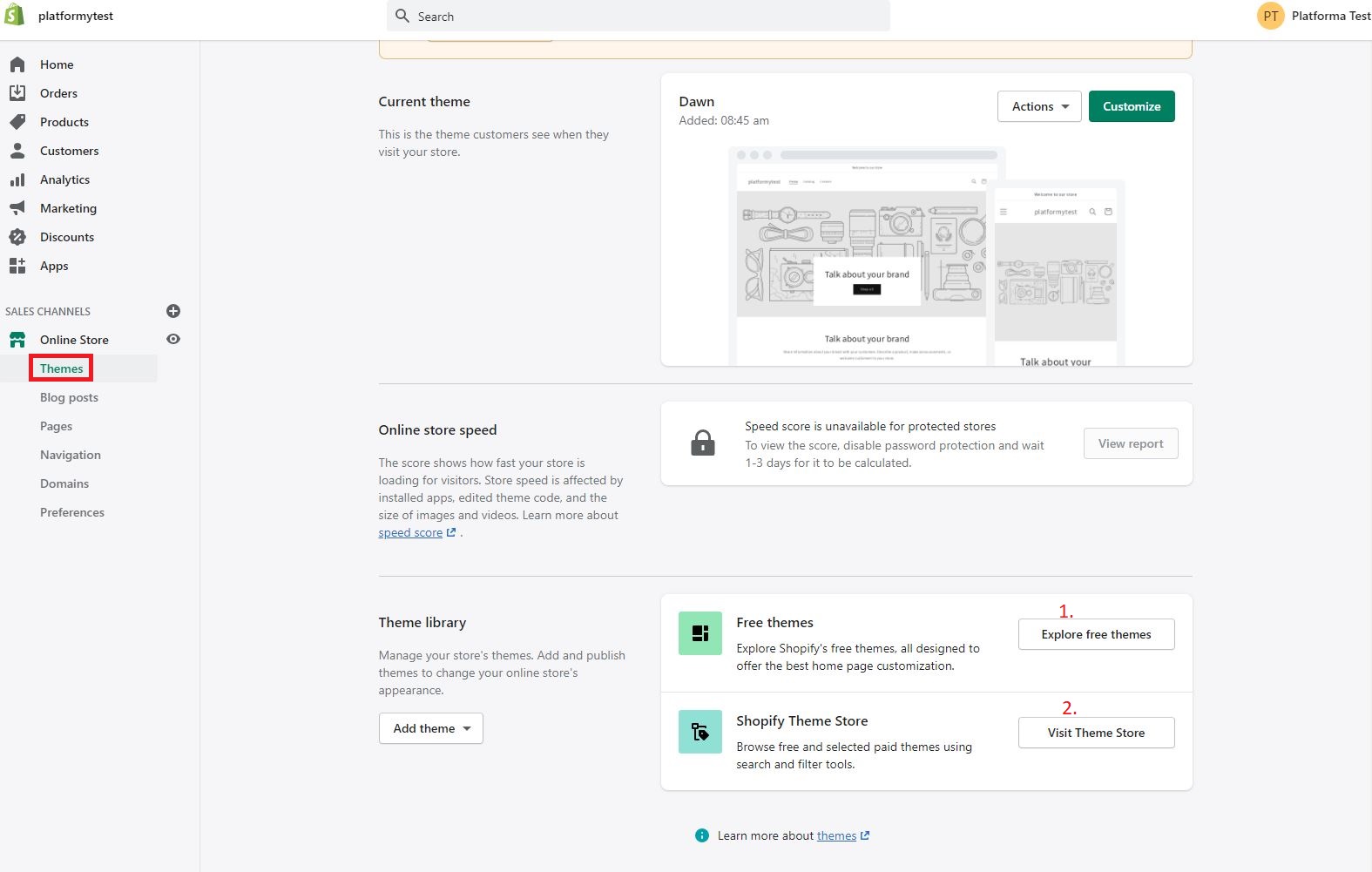View online store with eye icon
The image size is (1372, 872).
173,339
